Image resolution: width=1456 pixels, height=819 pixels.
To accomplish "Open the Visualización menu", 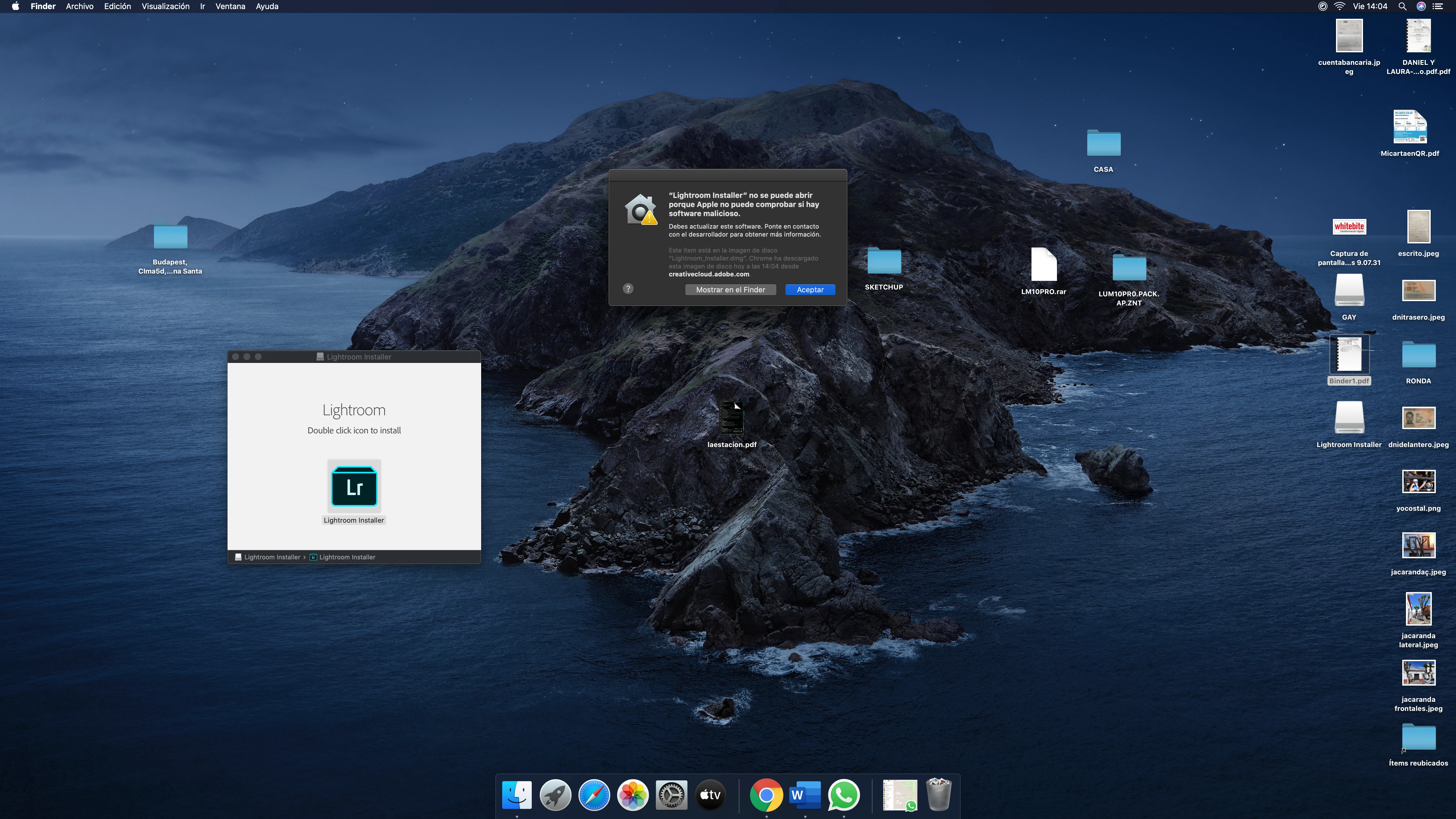I will pyautogui.click(x=165, y=6).
